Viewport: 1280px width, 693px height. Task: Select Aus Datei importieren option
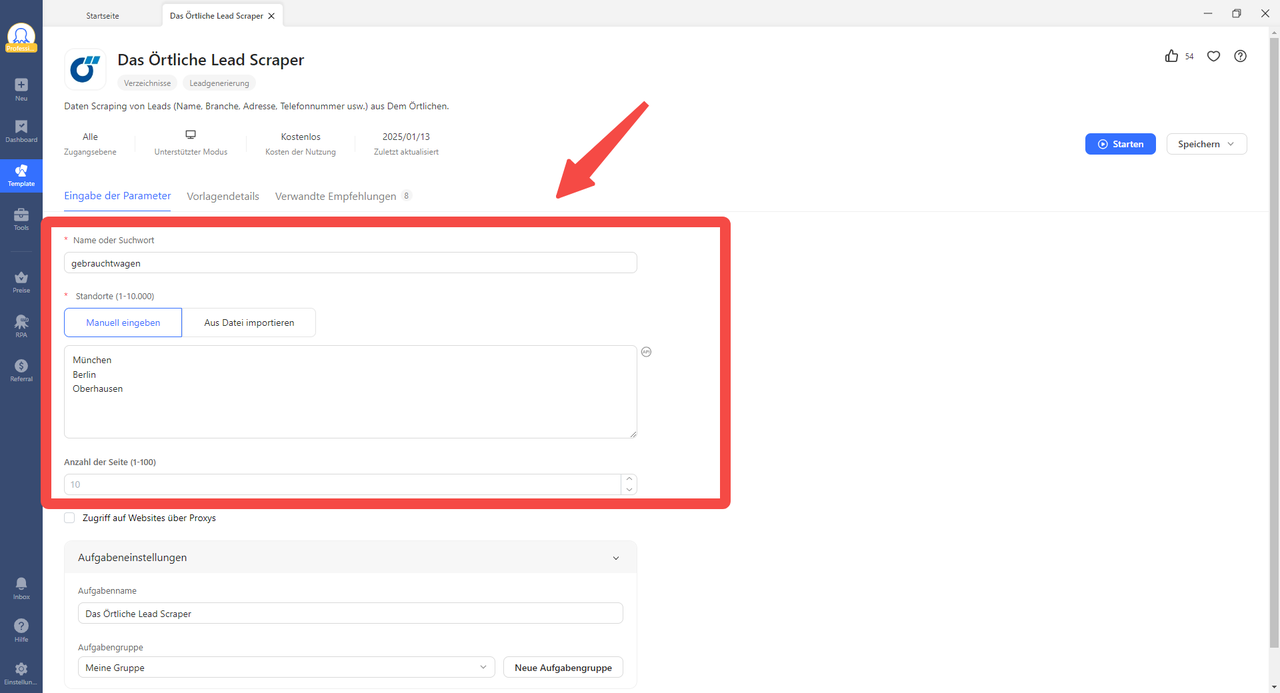(249, 323)
